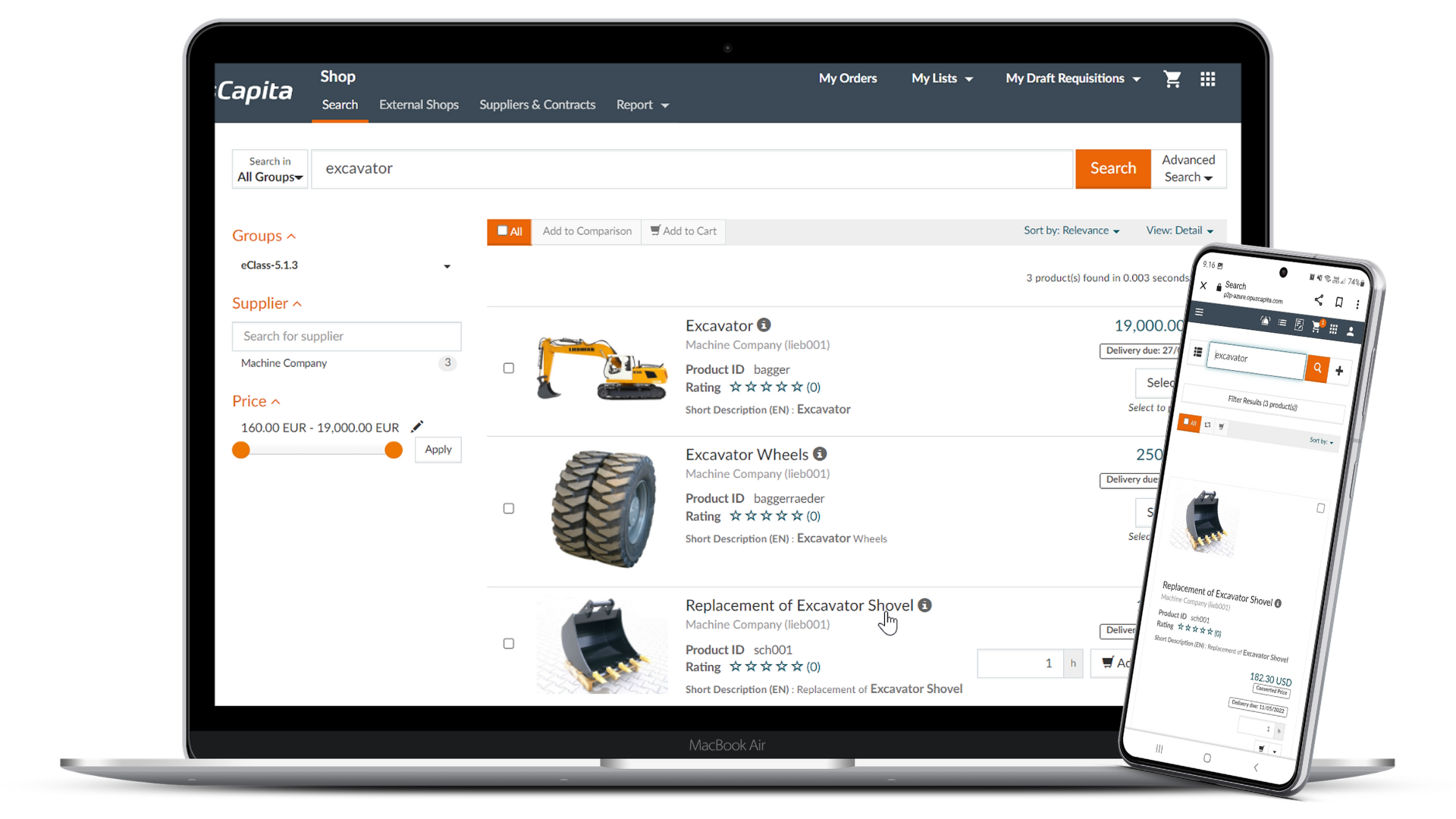Viewport: 1456px width, 819px height.
Task: Open the apps grid menu icon
Action: 1208,79
